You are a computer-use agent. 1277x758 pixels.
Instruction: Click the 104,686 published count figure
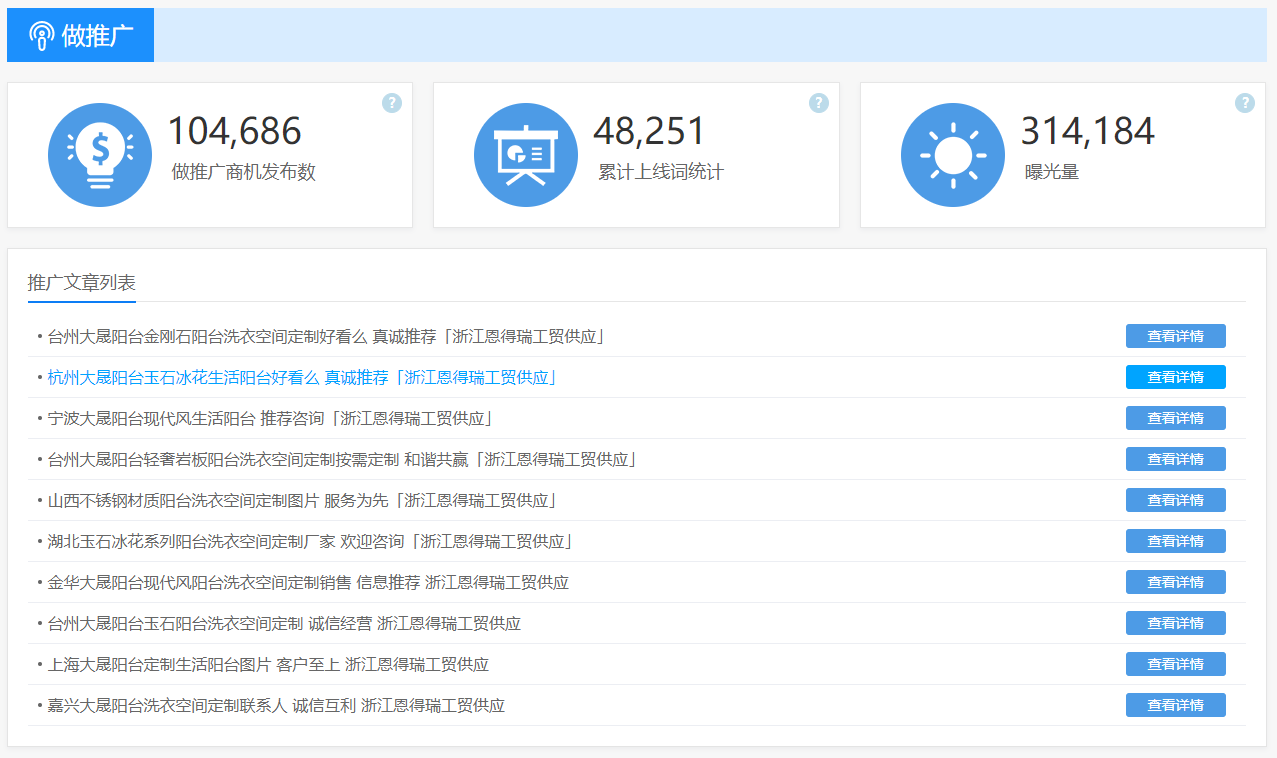[x=234, y=132]
